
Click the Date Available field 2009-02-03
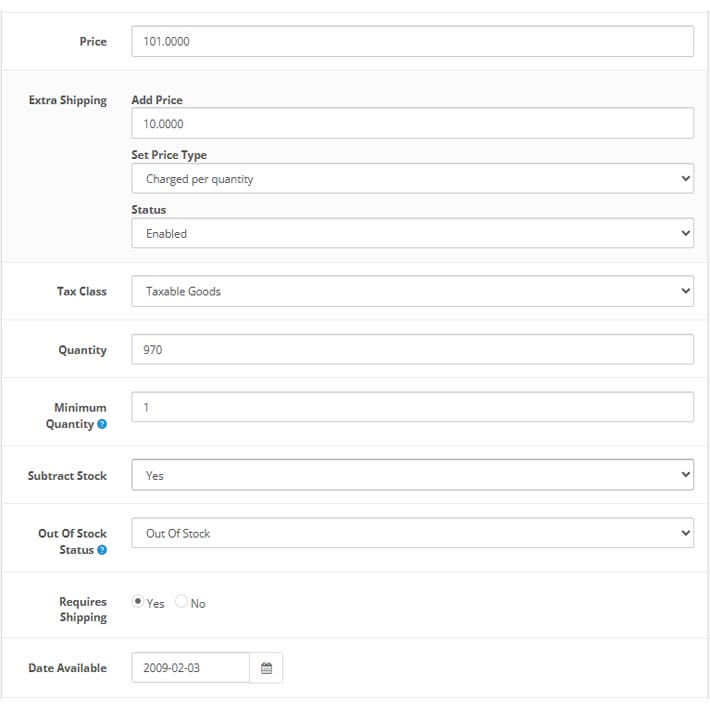[191, 667]
